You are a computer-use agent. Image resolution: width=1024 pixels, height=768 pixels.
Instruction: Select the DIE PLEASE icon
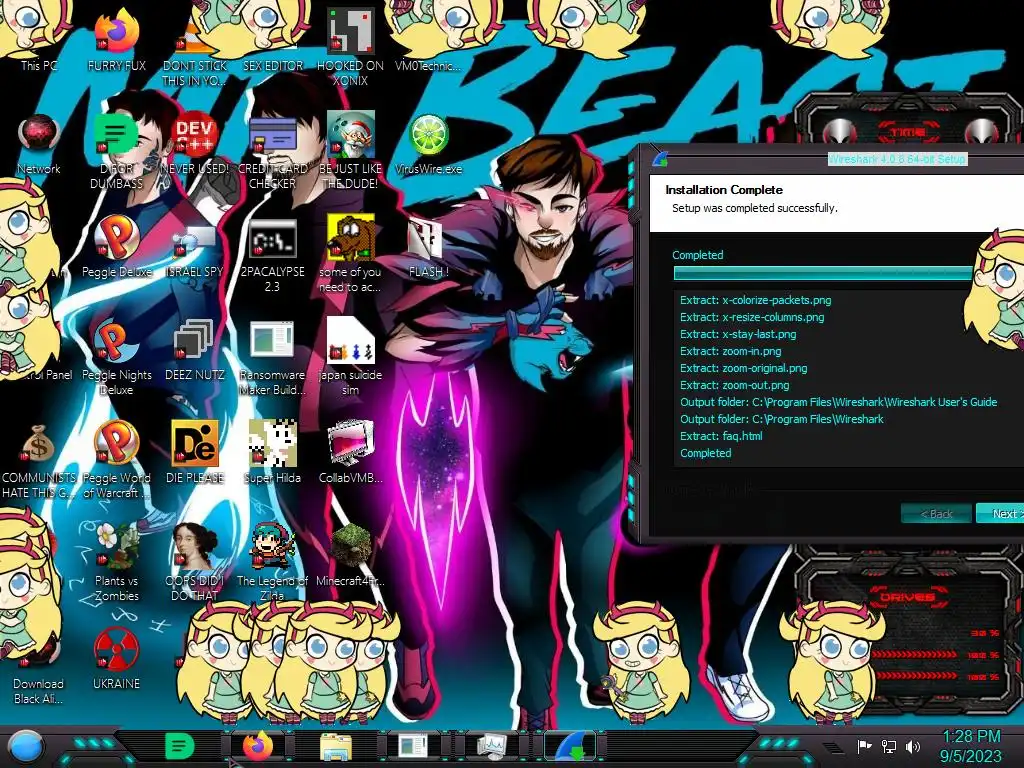(x=194, y=453)
